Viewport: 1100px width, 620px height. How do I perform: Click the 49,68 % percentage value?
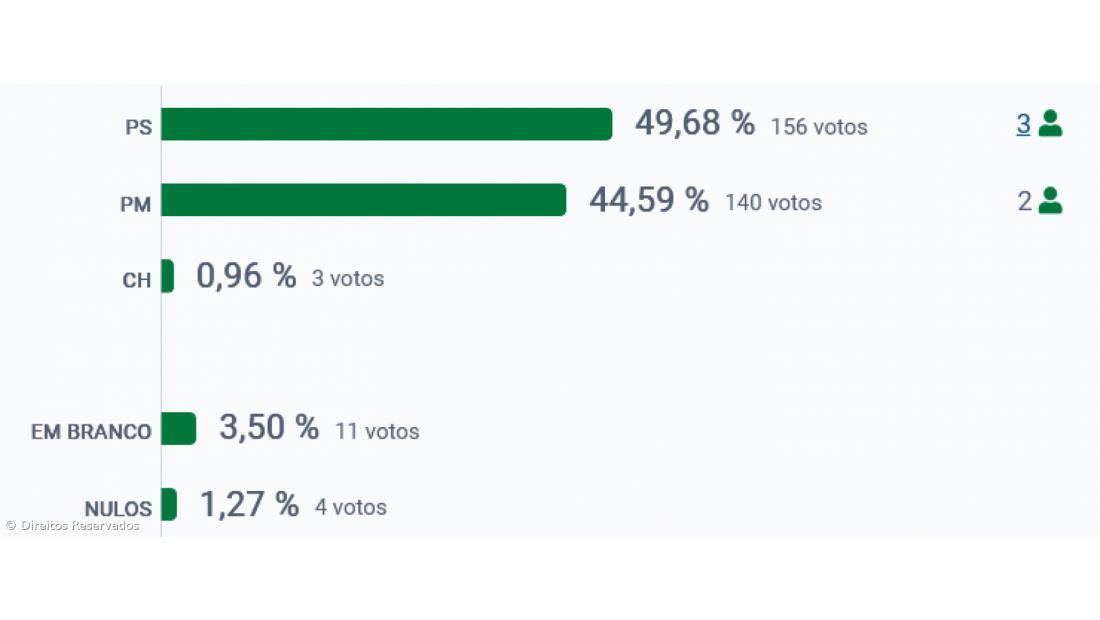[694, 124]
